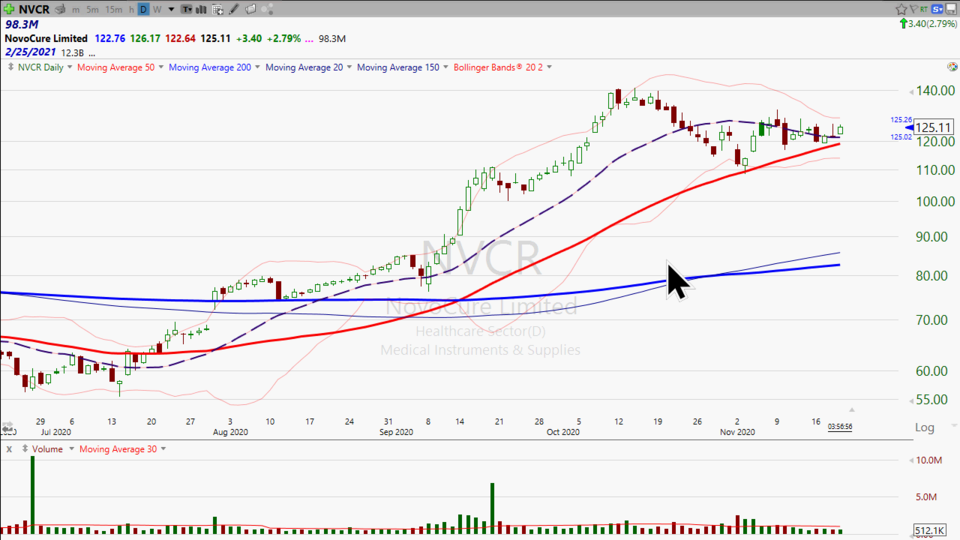Click the 512.1K volume value tag
This screenshot has width=960, height=540.
click(x=929, y=530)
